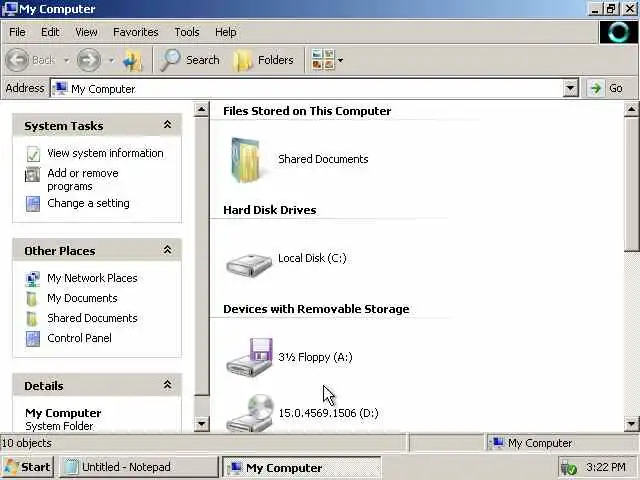The image size is (640, 480).
Task: Click the system tray network icon
Action: click(569, 468)
